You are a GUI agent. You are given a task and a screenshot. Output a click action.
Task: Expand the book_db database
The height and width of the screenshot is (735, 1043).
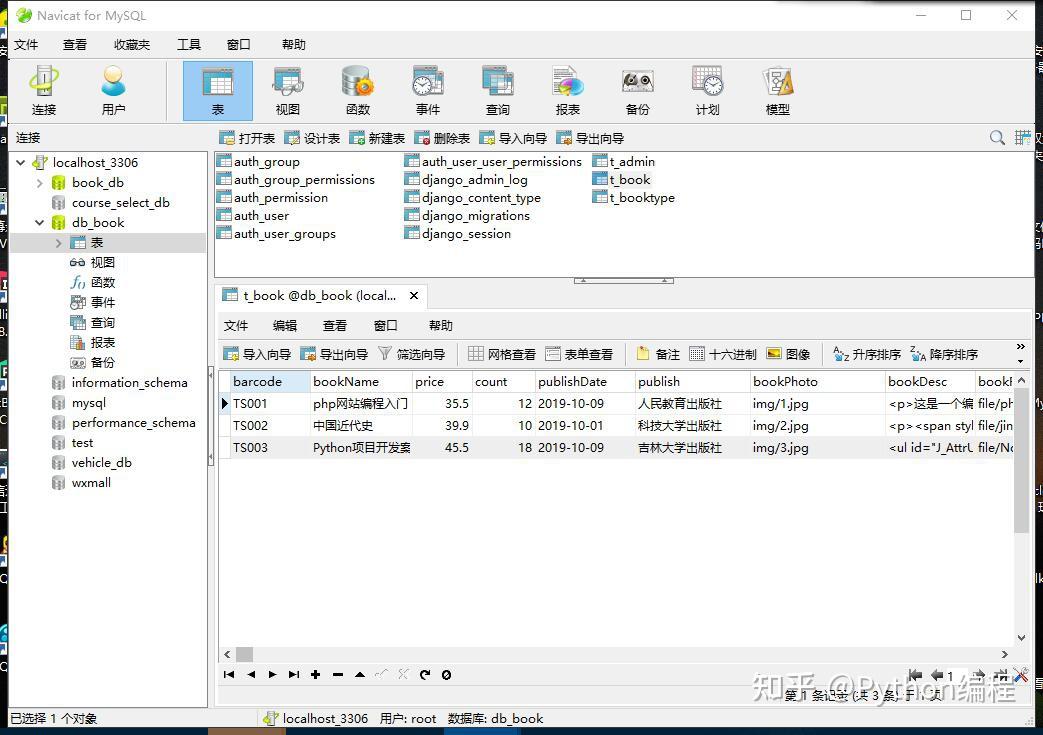click(x=40, y=182)
